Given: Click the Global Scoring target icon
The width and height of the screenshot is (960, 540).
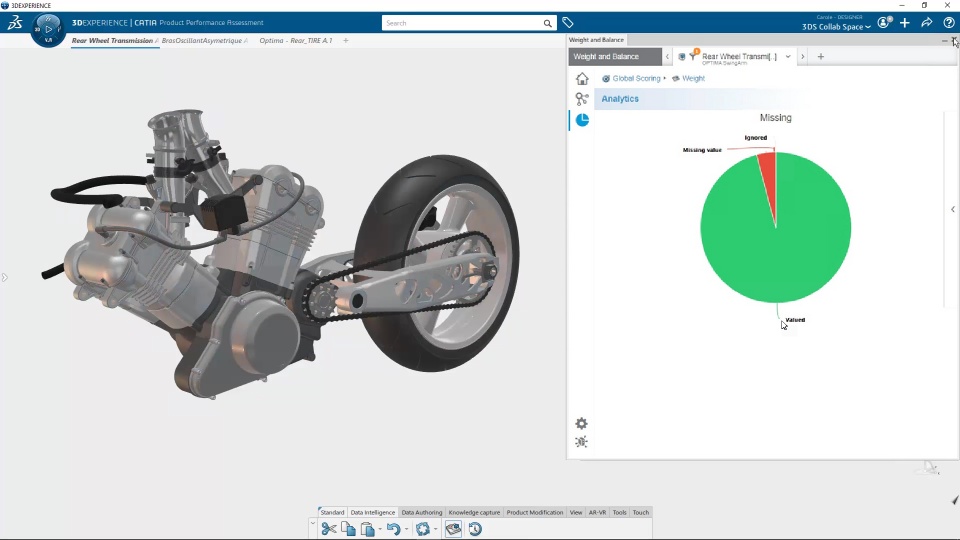Looking at the screenshot, I should (606, 78).
